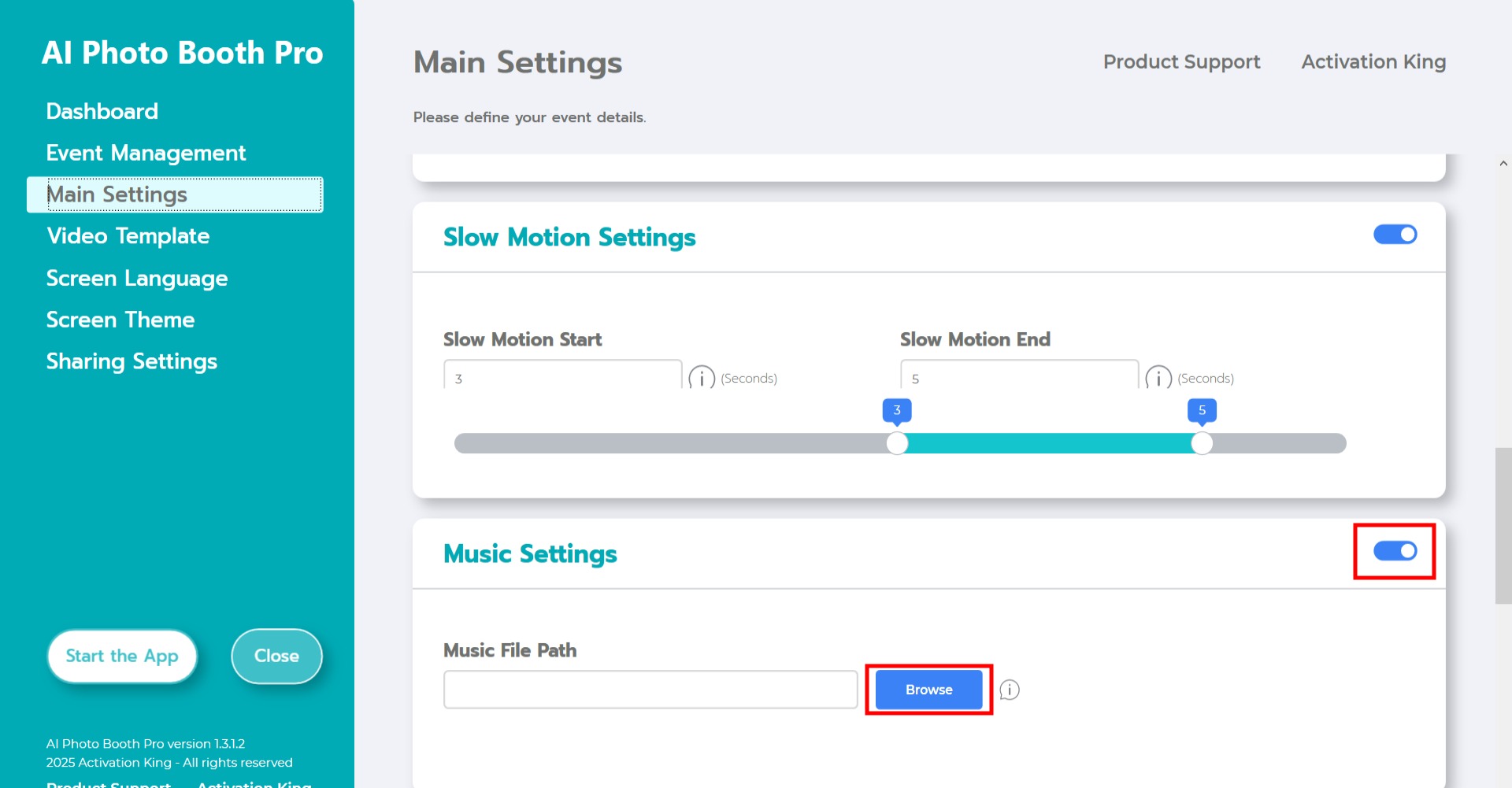Open Video Template section
Viewport: 1512px width, 788px height.
tap(128, 236)
